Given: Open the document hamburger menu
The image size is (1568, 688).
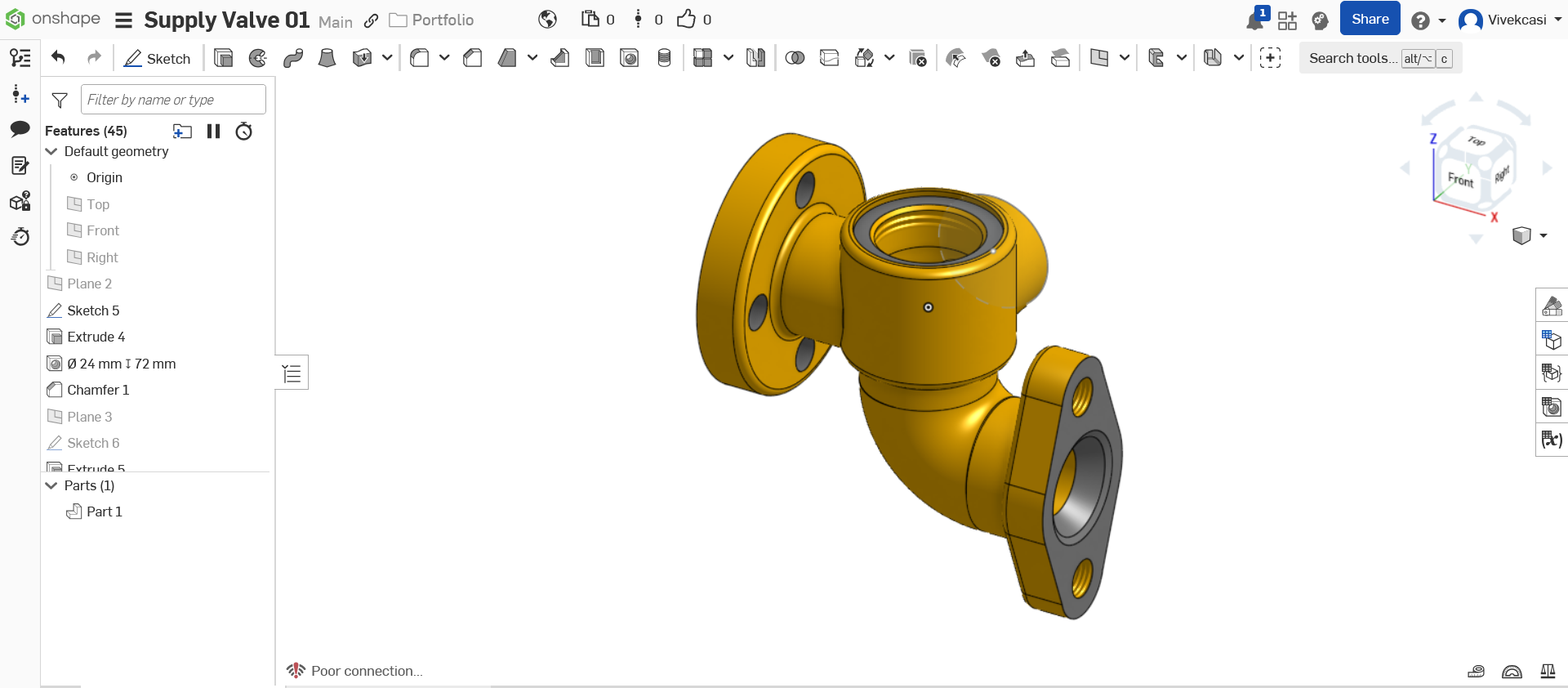Looking at the screenshot, I should (x=123, y=20).
